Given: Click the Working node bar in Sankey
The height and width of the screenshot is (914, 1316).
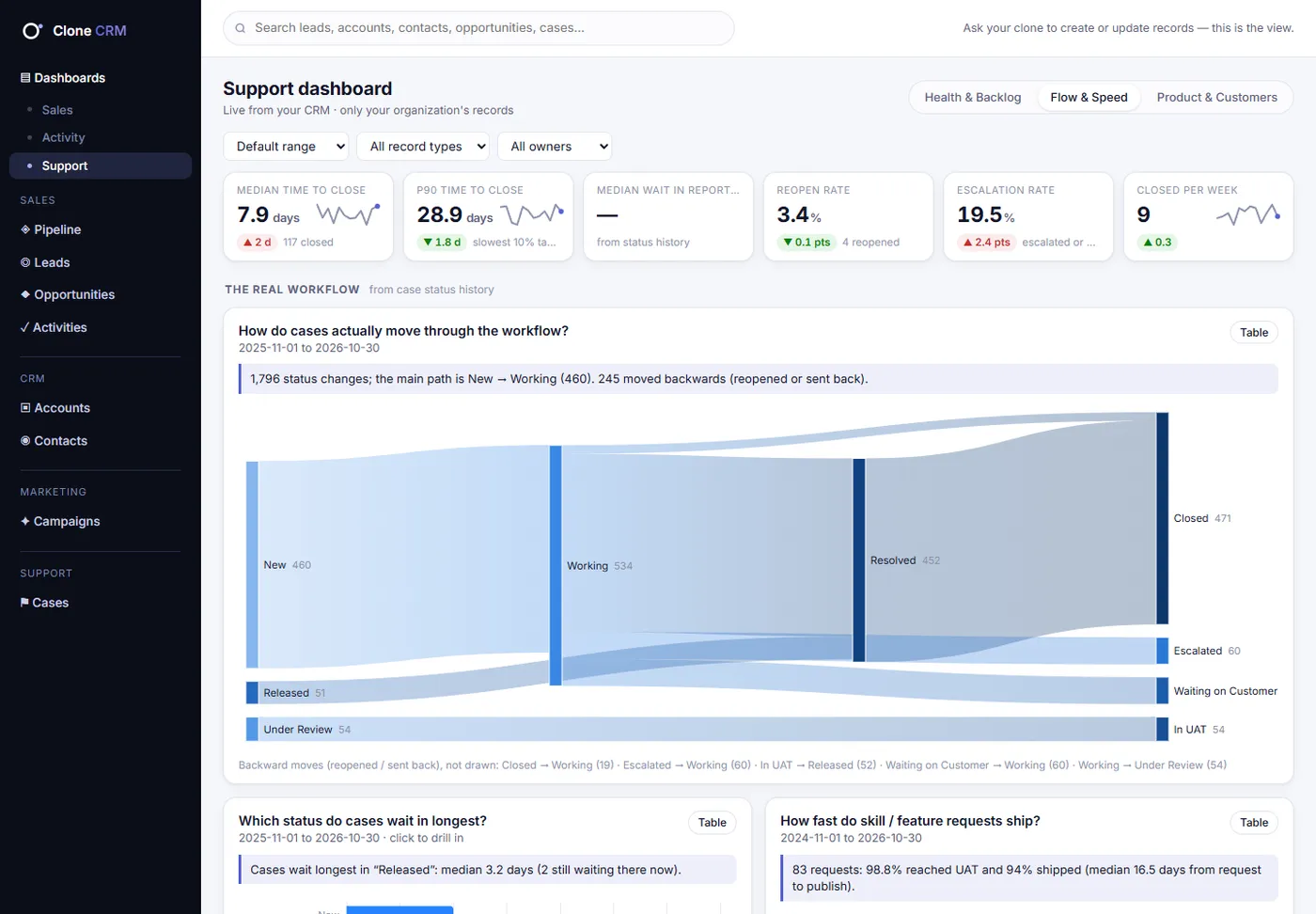Looking at the screenshot, I should [556, 566].
